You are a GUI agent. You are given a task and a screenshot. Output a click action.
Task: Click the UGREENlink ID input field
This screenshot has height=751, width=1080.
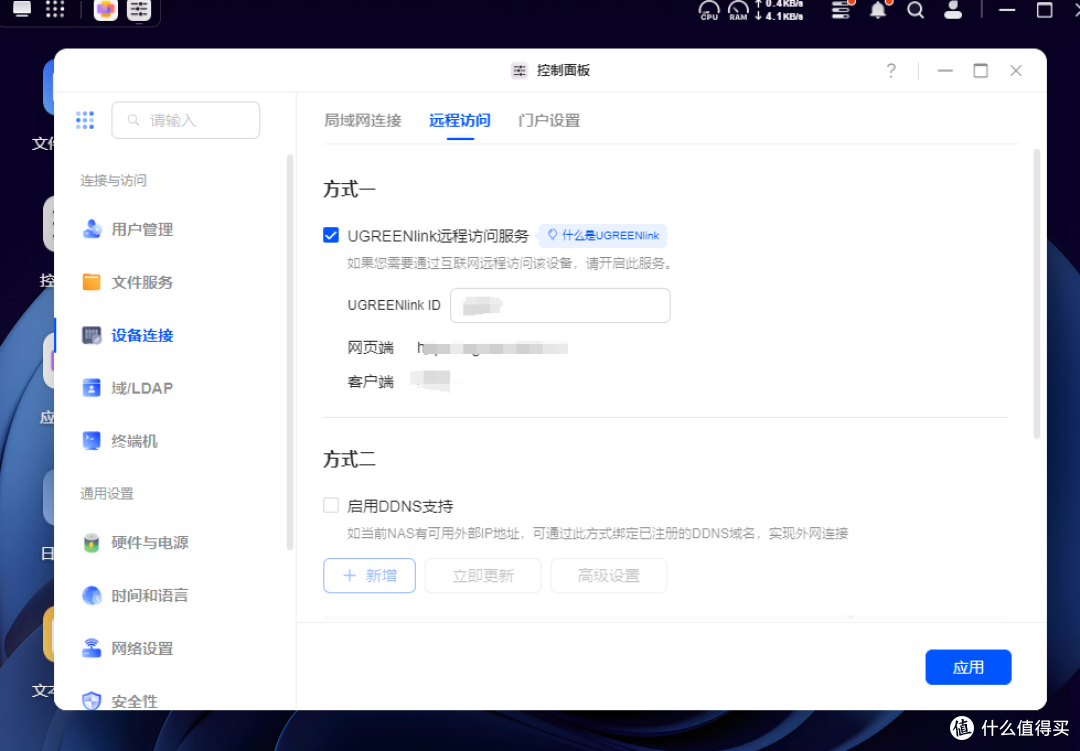[x=560, y=305]
